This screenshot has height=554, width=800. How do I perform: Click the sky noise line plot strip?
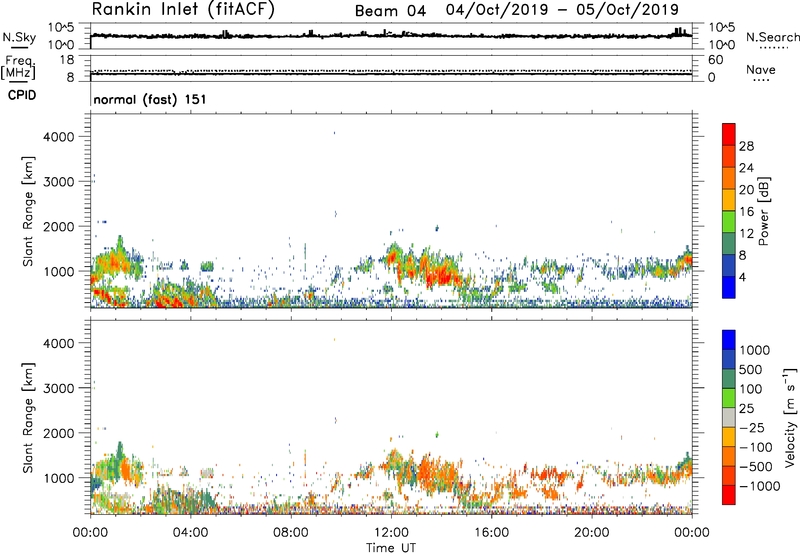391,36
